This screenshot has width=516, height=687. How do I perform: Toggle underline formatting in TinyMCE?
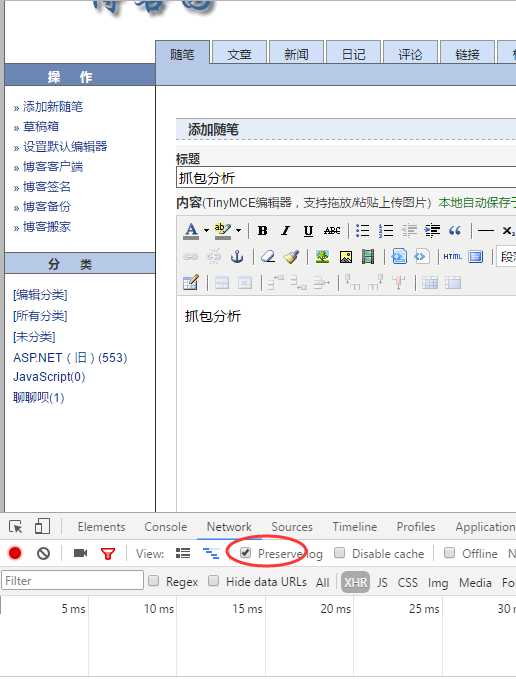point(308,231)
